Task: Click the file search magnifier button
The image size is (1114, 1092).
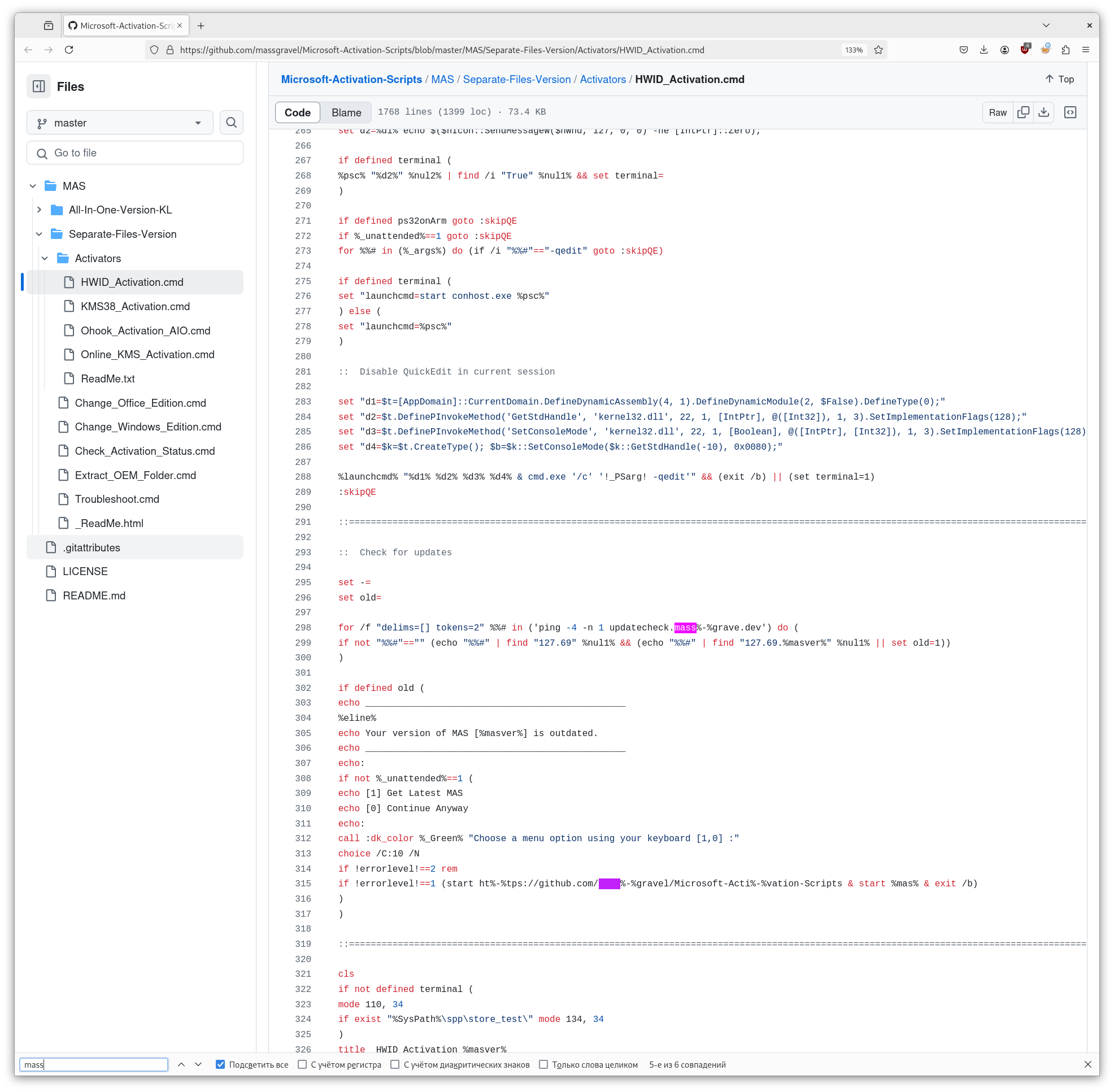Action: 231,123
